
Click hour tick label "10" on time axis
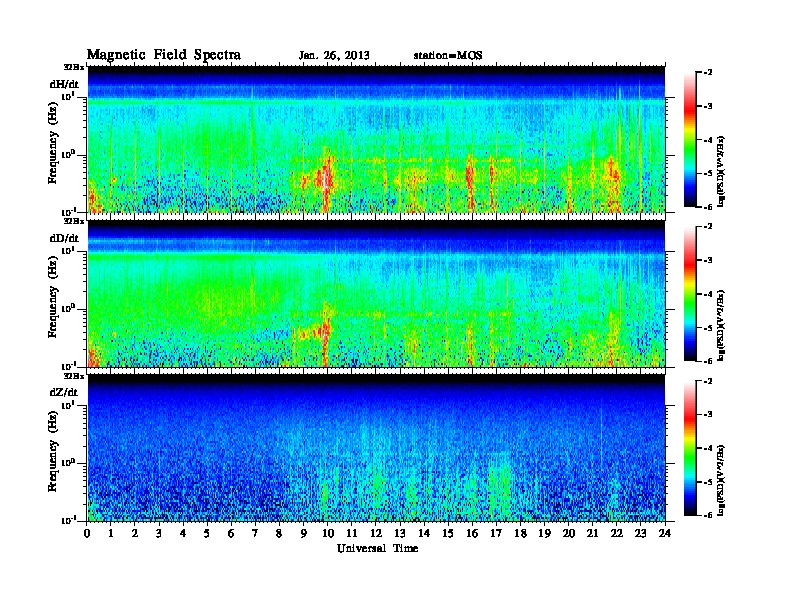click(x=327, y=534)
